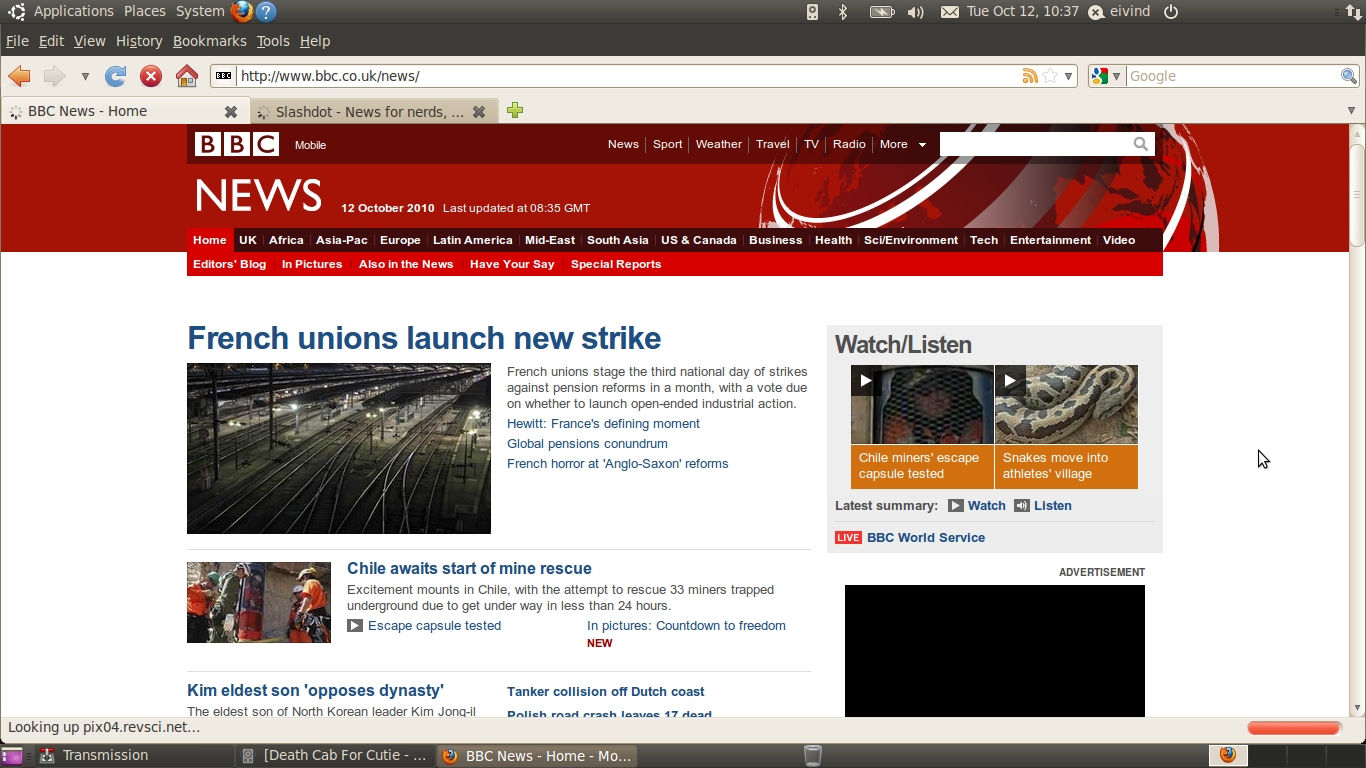Open Chile awaits start of mine rescue

point(469,568)
